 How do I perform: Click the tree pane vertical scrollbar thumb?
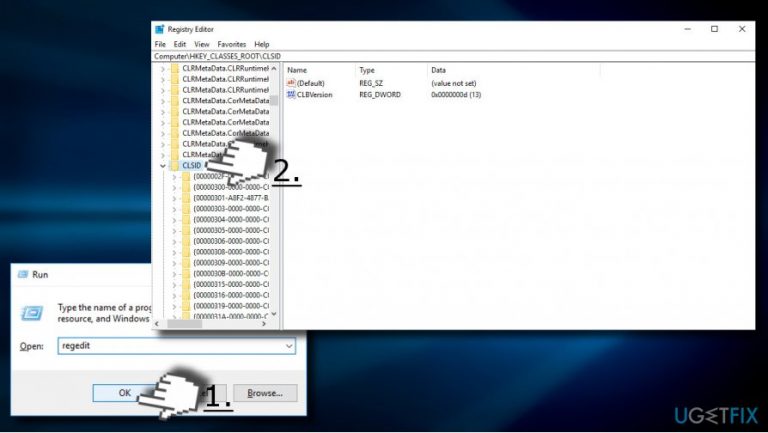pos(274,100)
